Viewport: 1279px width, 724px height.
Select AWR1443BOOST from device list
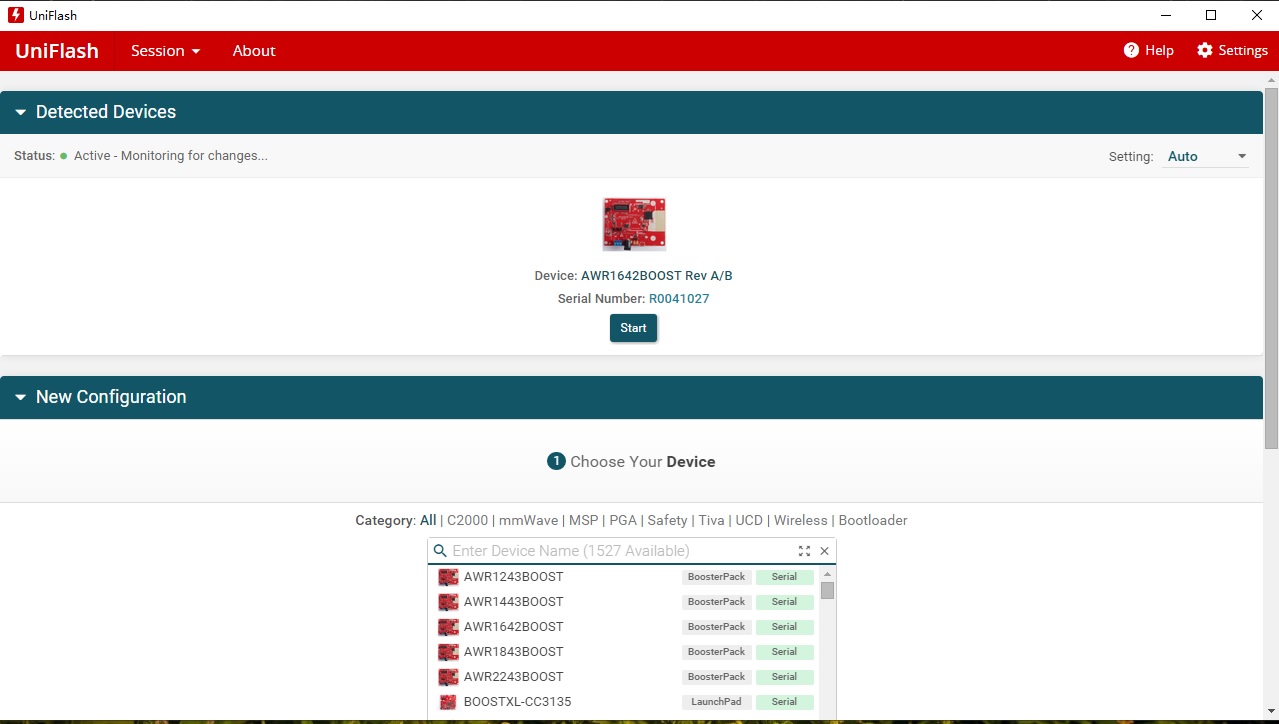point(514,602)
